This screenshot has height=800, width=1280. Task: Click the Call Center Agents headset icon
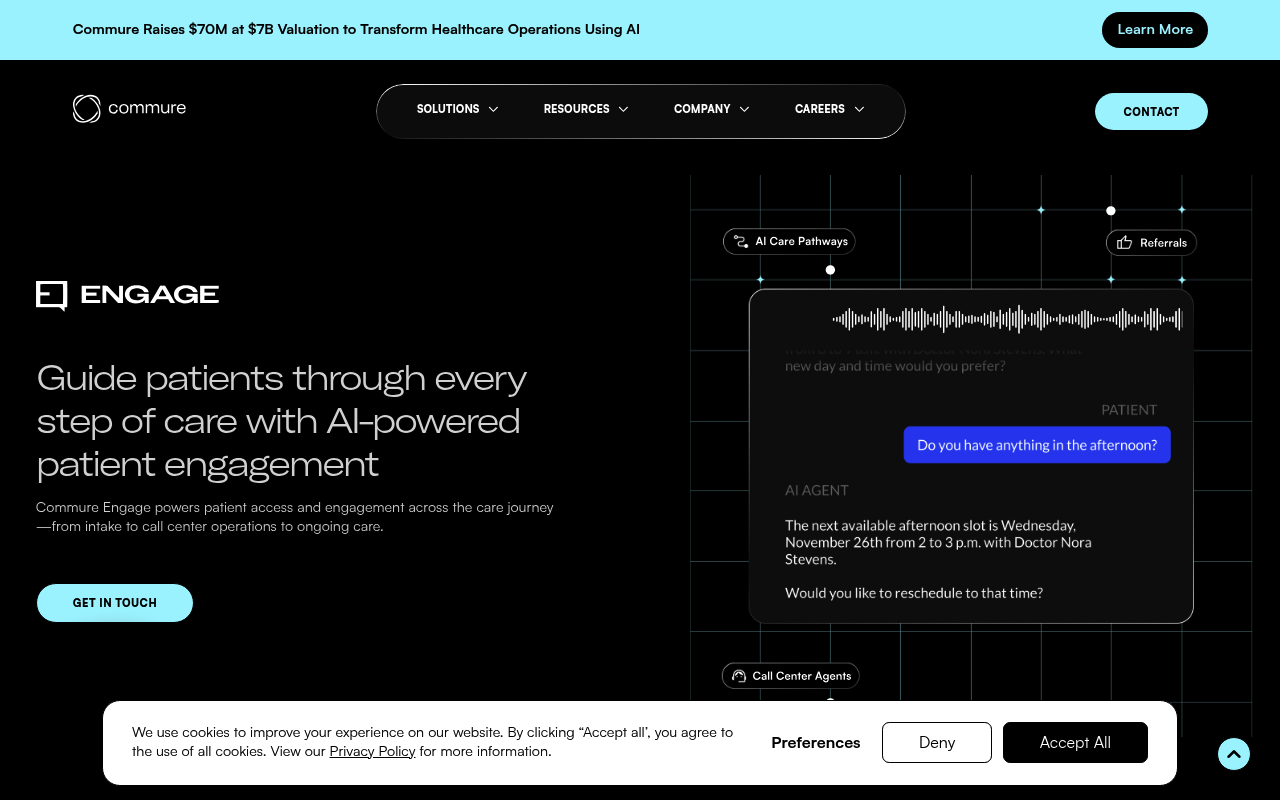739,676
